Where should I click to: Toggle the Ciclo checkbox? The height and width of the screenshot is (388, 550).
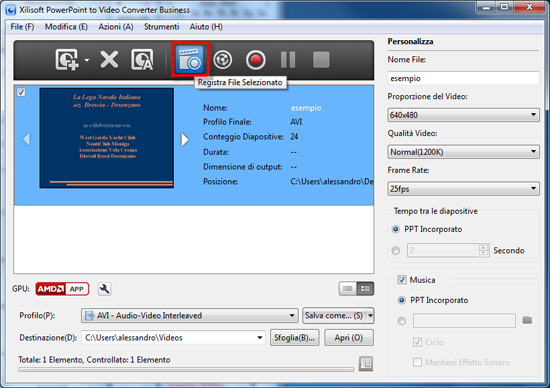tap(417, 342)
